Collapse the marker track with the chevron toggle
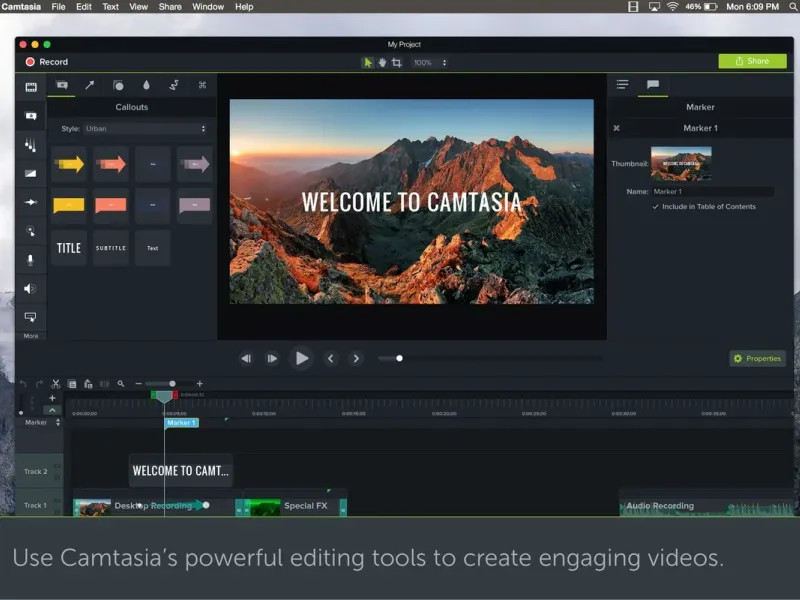Image resolution: width=800 pixels, height=600 pixels. pyautogui.click(x=52, y=409)
